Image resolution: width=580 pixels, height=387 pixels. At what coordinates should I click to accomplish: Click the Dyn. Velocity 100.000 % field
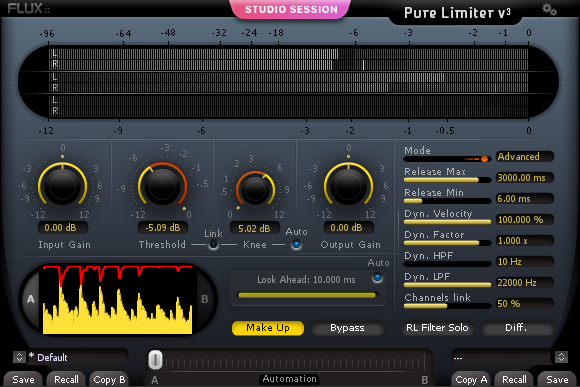[x=525, y=219]
